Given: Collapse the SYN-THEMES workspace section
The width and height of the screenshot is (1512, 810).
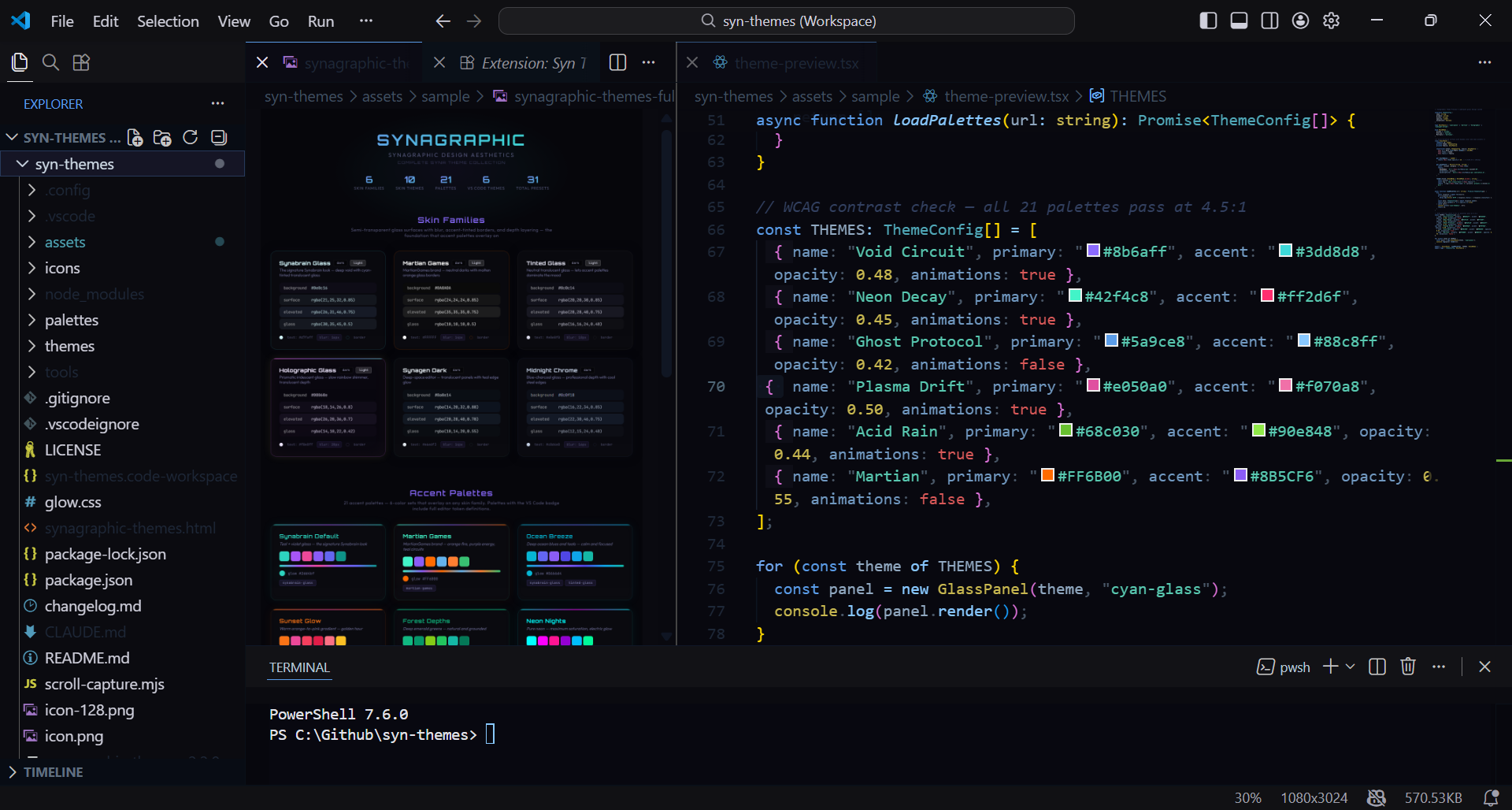Looking at the screenshot, I should pos(12,138).
